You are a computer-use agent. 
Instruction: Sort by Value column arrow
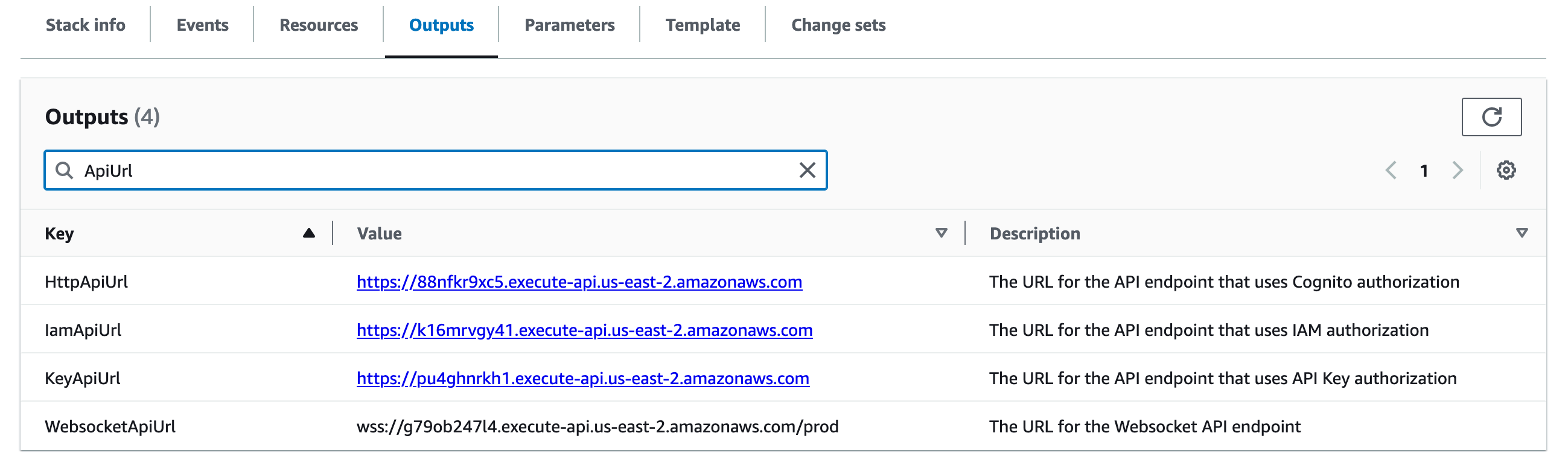click(941, 233)
